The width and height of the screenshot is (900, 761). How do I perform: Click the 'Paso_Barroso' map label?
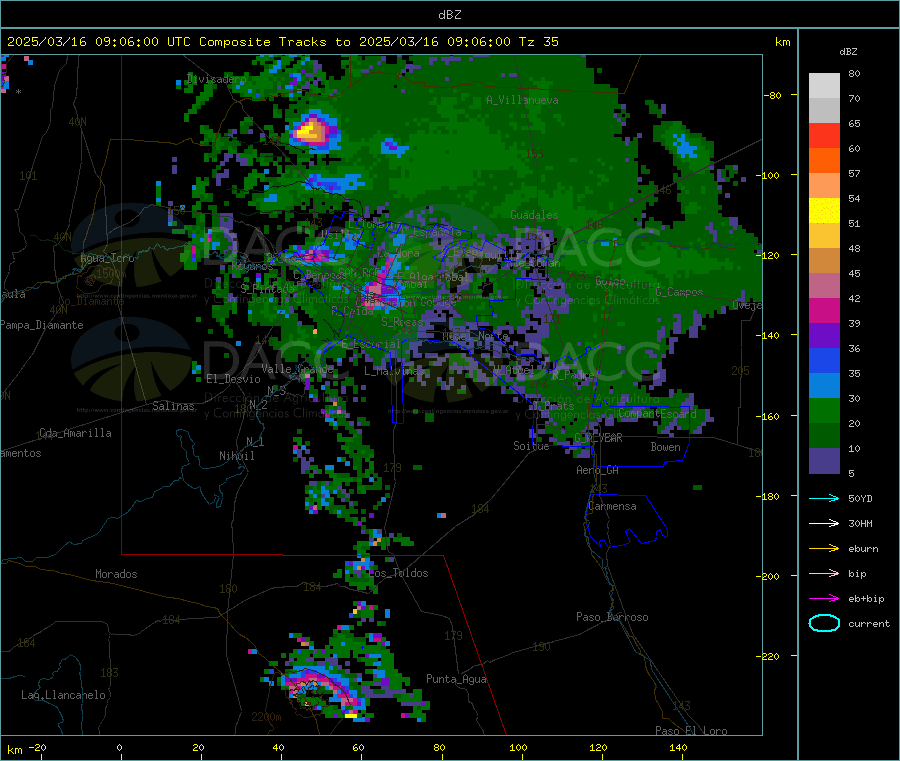click(612, 617)
